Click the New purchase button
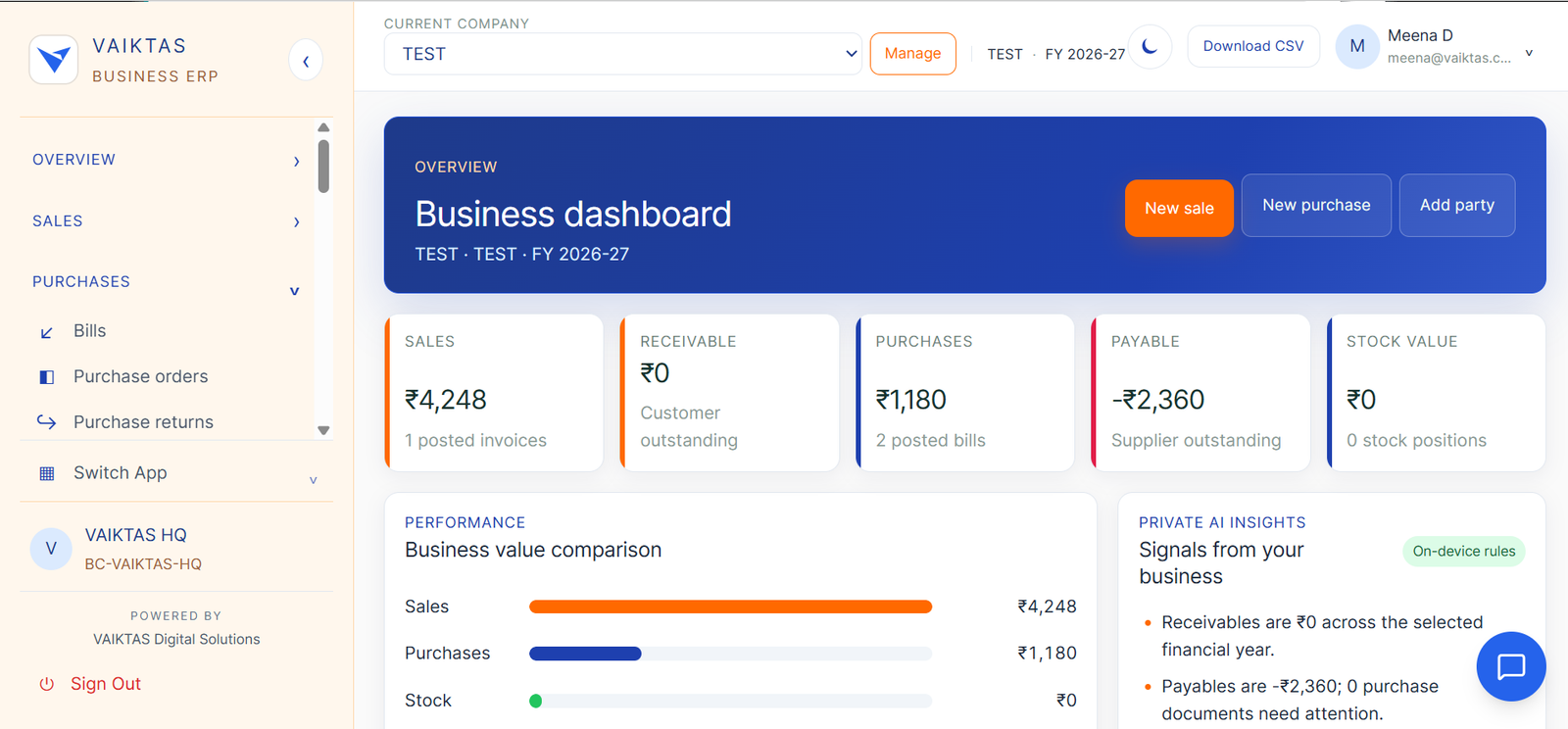The height and width of the screenshot is (729, 1568). tap(1316, 205)
